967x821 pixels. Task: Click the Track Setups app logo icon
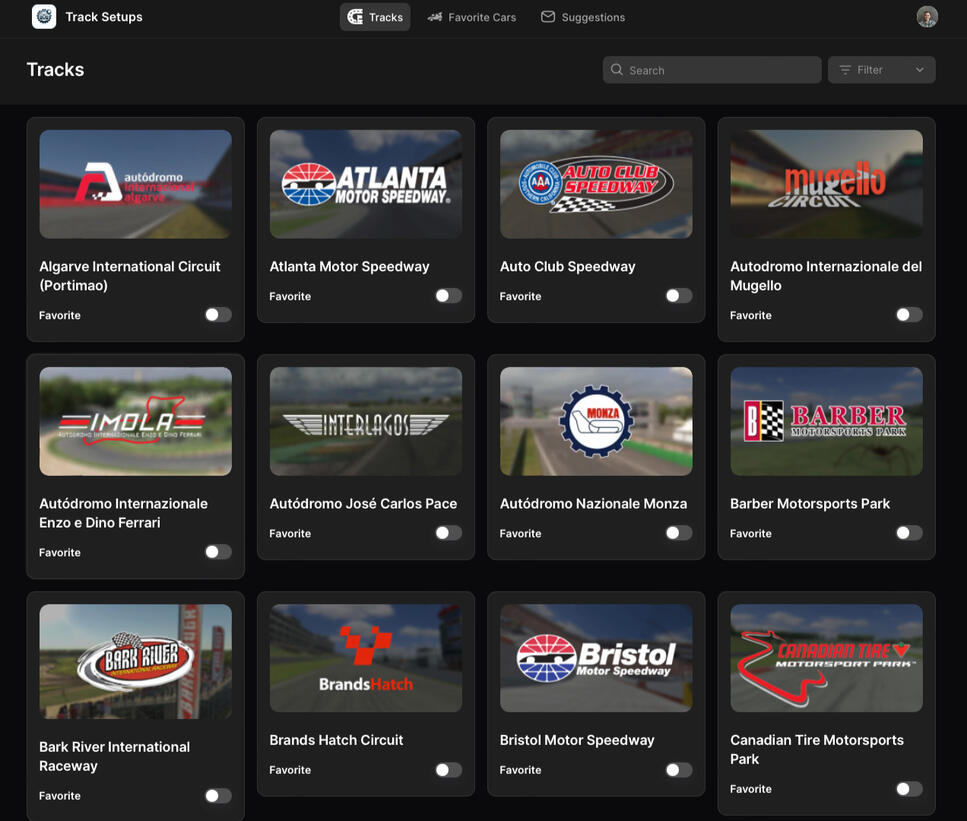[x=44, y=17]
